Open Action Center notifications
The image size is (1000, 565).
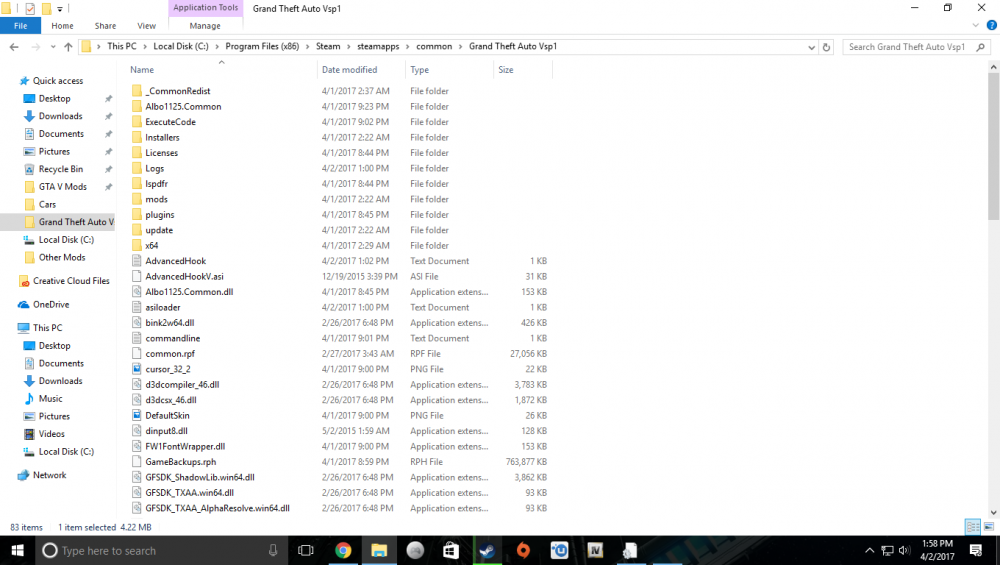(975, 550)
